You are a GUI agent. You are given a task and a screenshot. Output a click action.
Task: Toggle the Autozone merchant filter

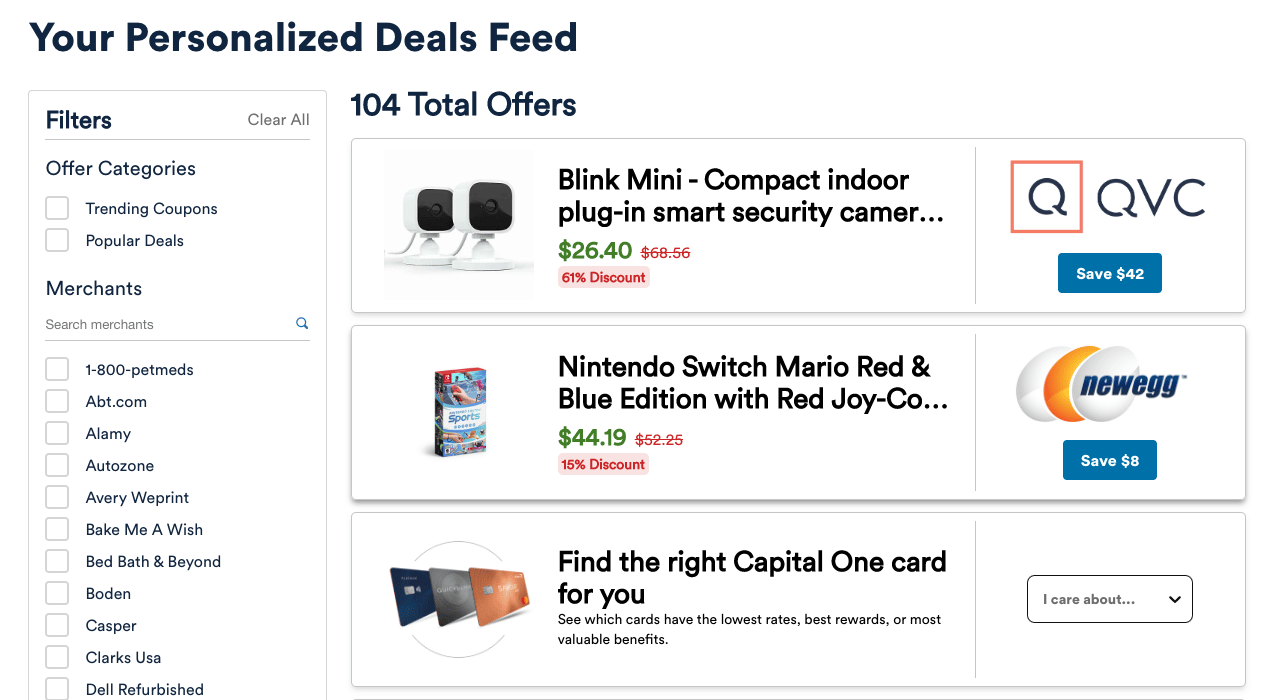pyautogui.click(x=57, y=465)
